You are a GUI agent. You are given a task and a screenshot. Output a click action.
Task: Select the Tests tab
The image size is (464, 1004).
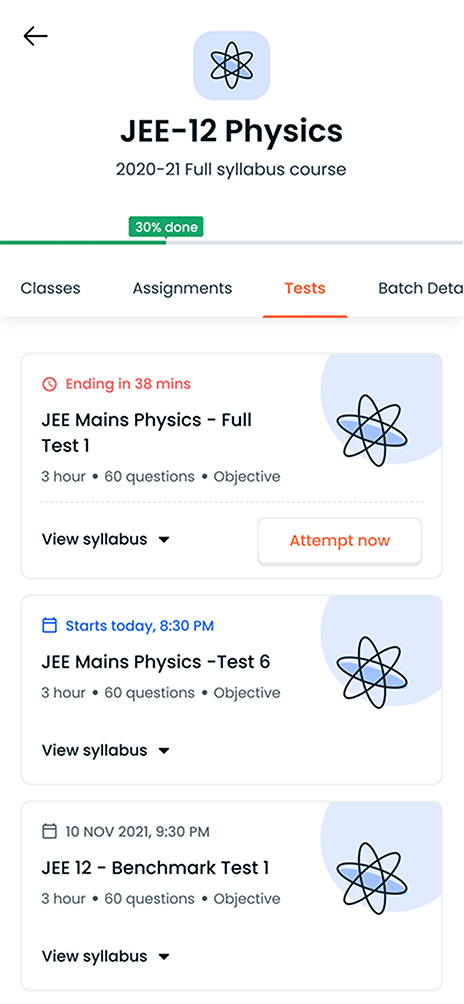tap(305, 288)
